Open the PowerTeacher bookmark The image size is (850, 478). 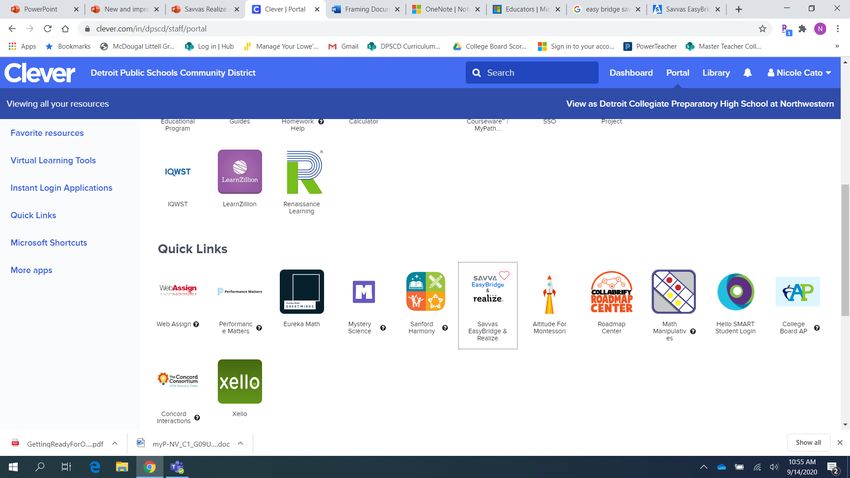[650, 47]
